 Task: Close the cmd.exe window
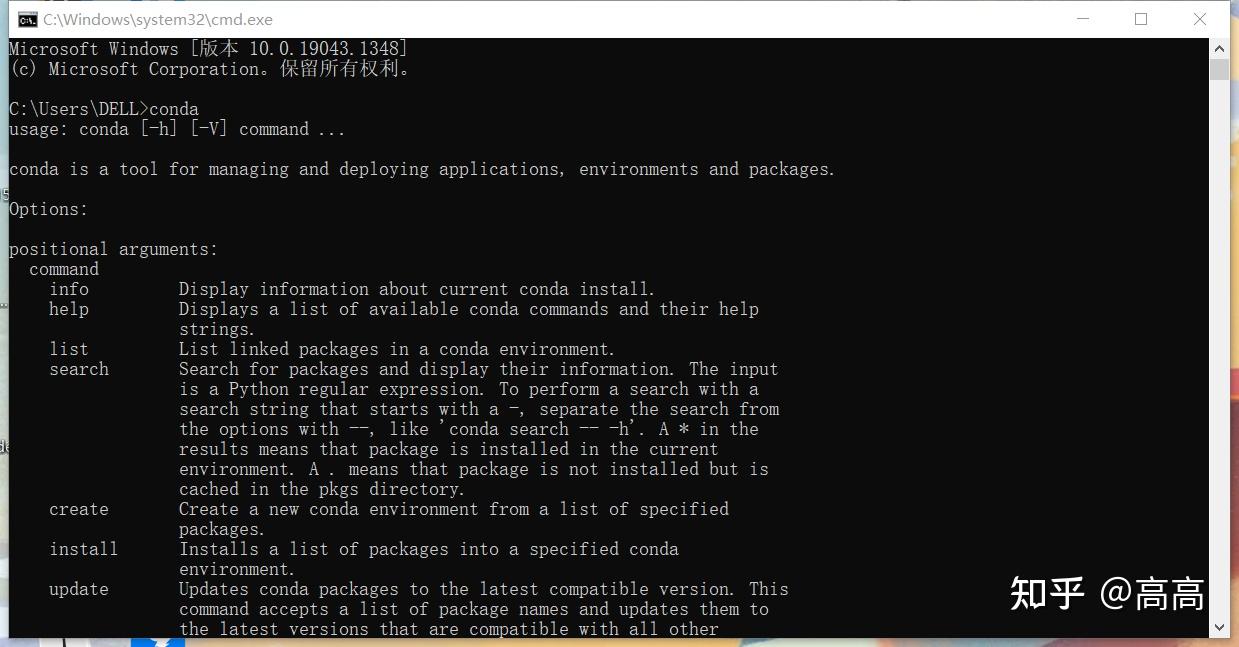click(1200, 19)
